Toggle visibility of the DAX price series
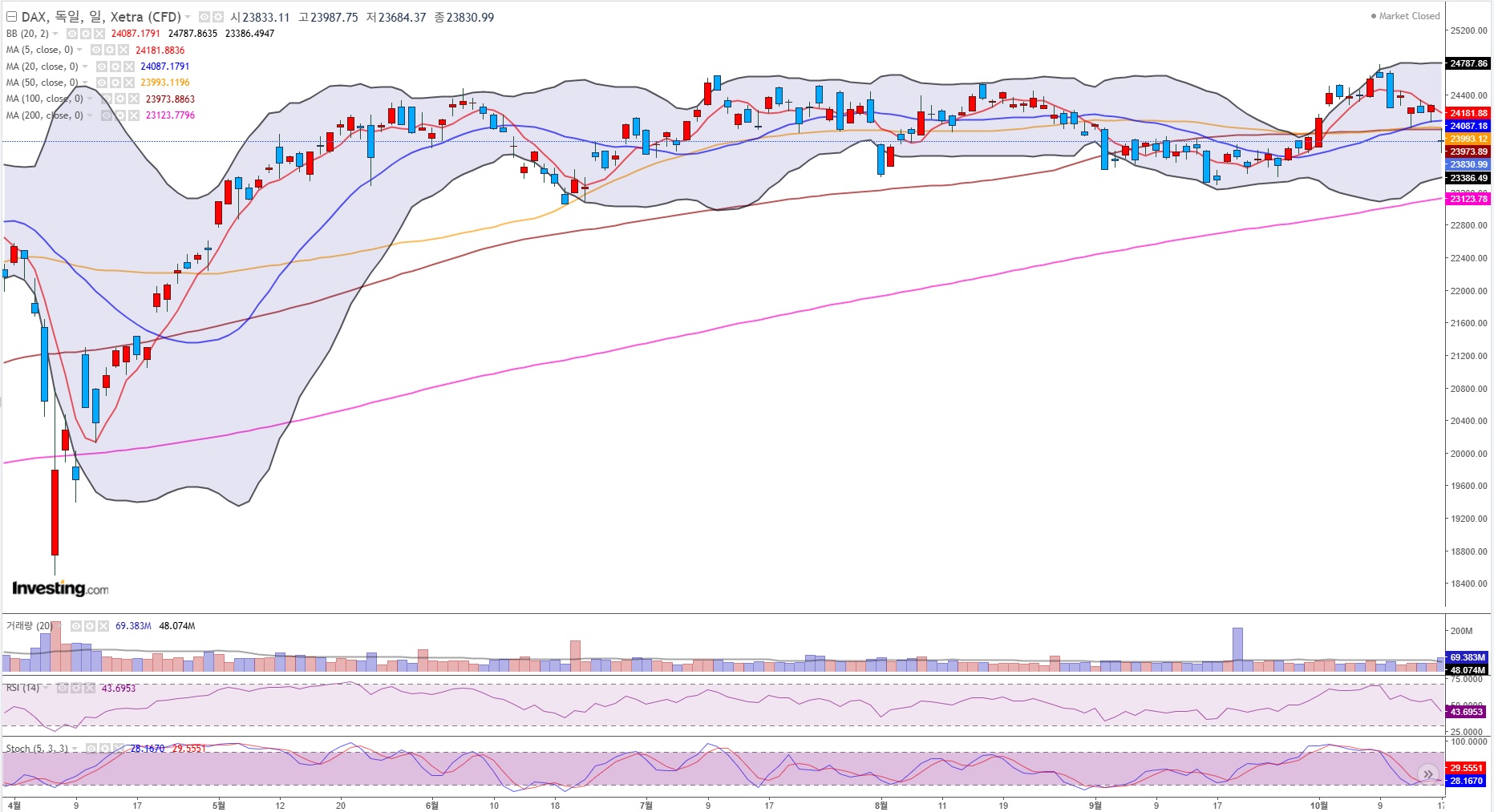This screenshot has height=812, width=1494. pyautogui.click(x=204, y=17)
